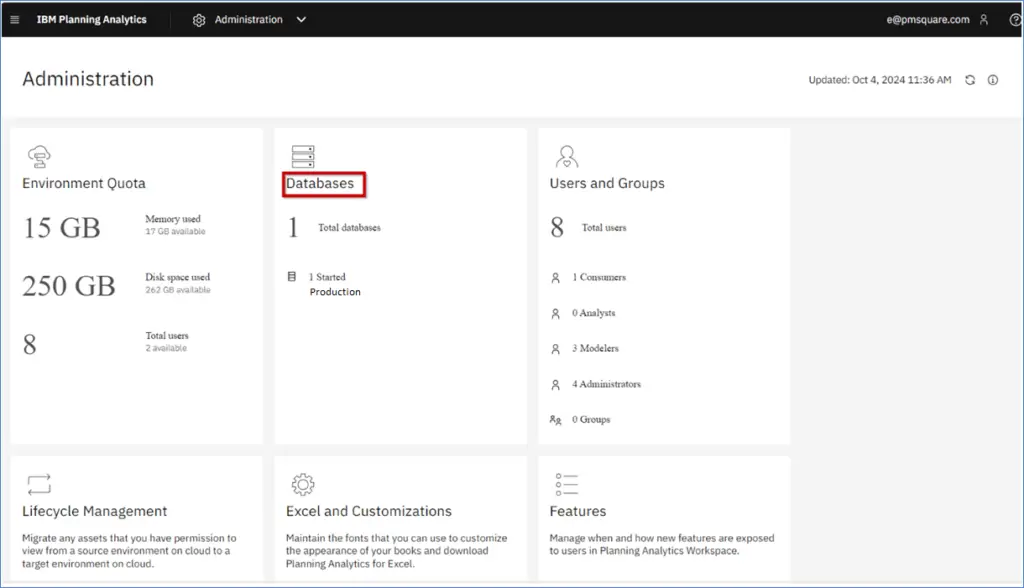Click the 1 Consumers entry
This screenshot has width=1024, height=588.
[x=599, y=277]
